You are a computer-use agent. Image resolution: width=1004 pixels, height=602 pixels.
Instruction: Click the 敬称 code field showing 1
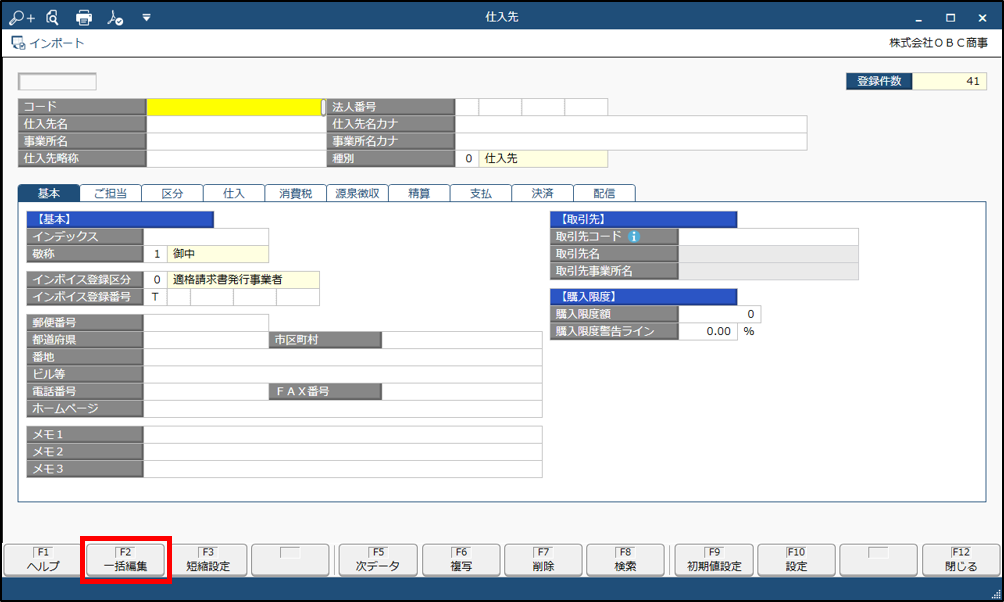coord(156,254)
